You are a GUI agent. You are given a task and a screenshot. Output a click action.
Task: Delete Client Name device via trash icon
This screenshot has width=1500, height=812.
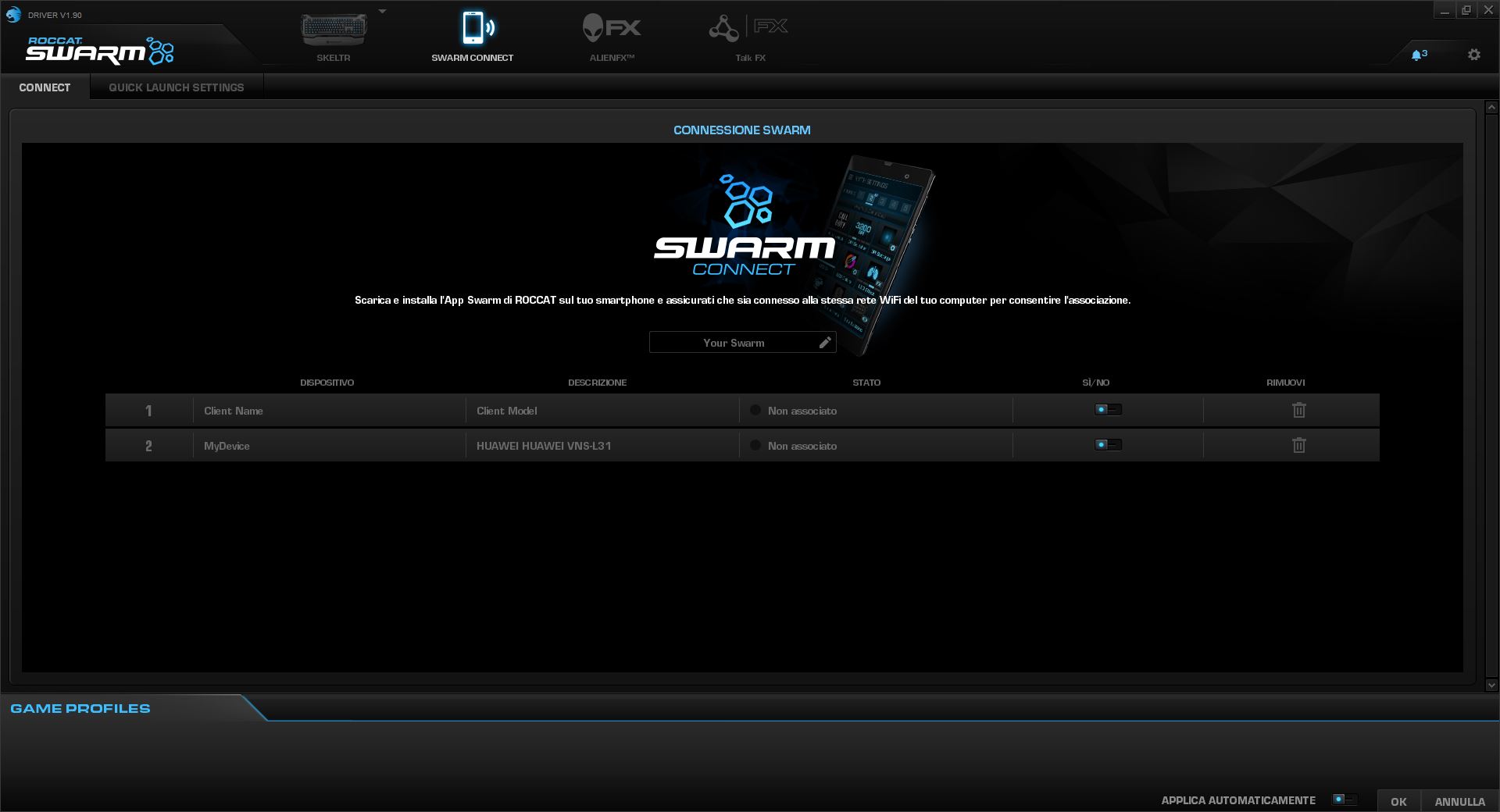click(x=1298, y=410)
